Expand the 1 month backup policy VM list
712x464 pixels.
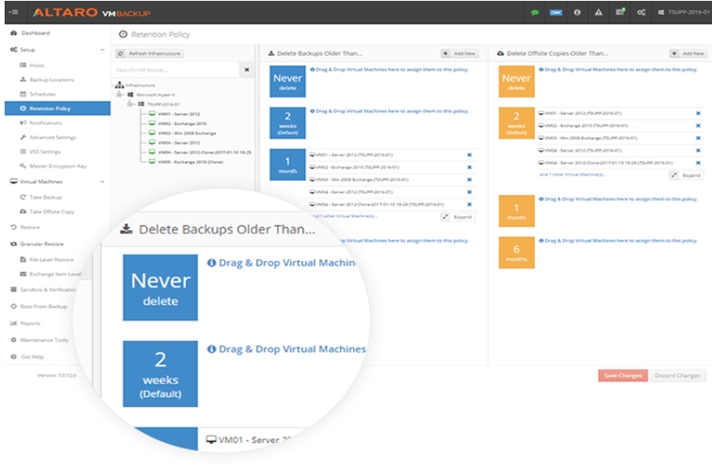[458, 217]
